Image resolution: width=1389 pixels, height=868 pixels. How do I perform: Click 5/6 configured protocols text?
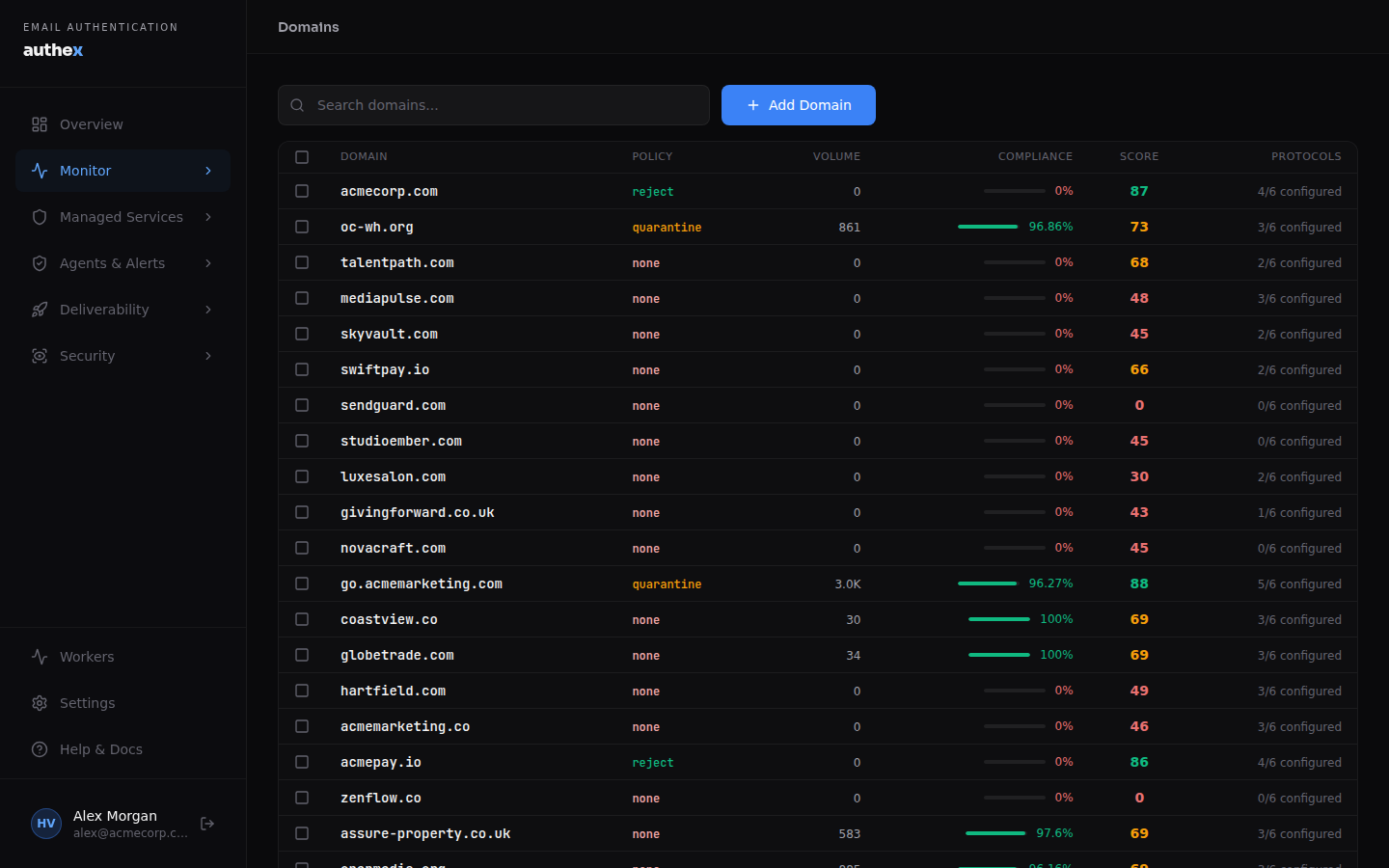point(1299,583)
